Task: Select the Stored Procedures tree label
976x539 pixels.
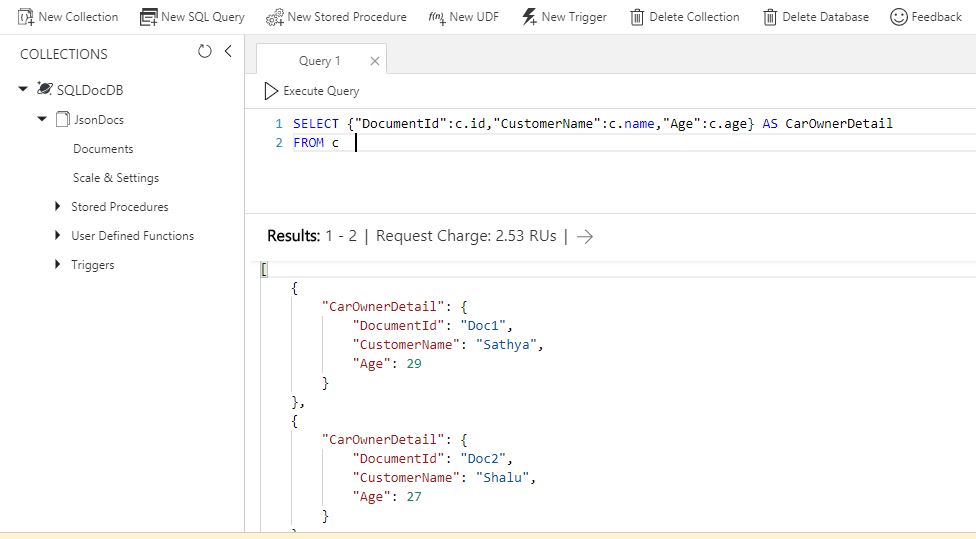Action: coord(120,207)
